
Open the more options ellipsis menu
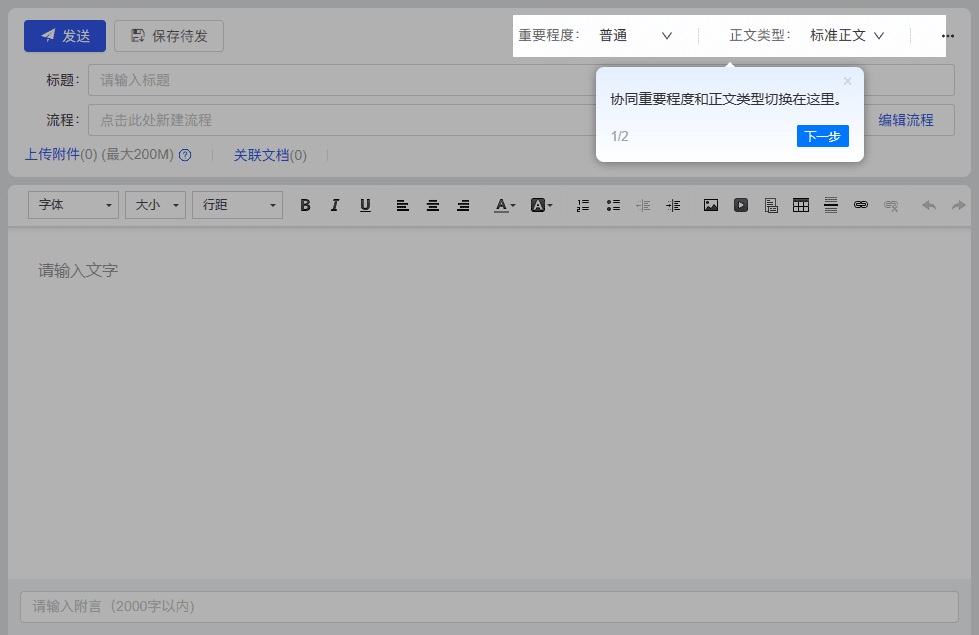[x=947, y=36]
